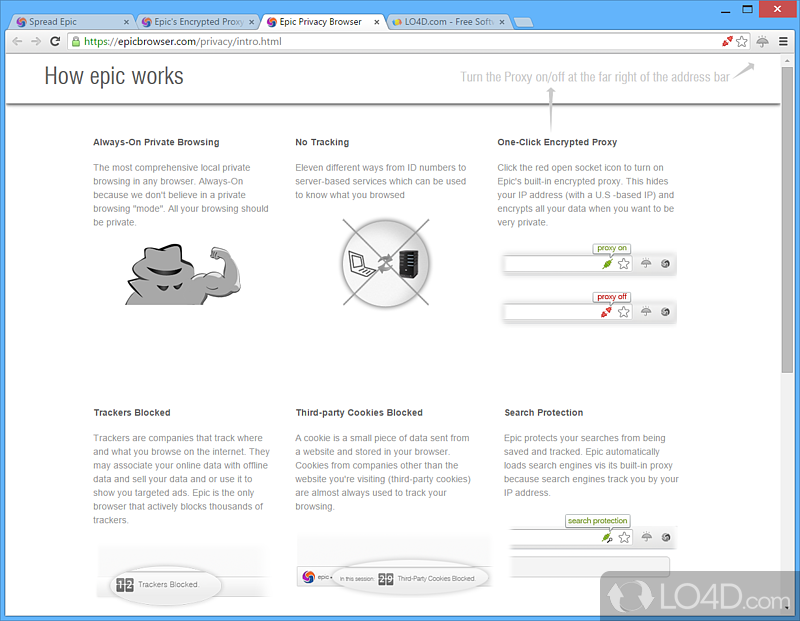Toggle the red proxy socket icon in address bar

pyautogui.click(x=727, y=41)
